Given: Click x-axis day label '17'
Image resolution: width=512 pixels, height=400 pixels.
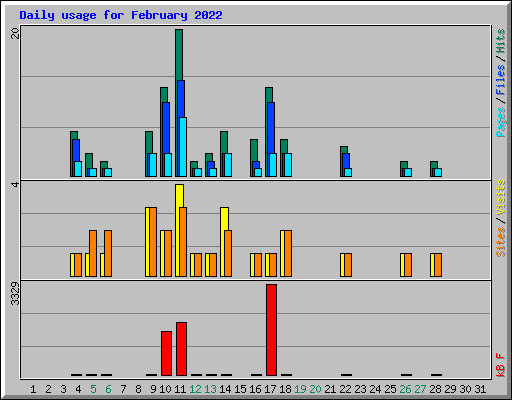Looking at the screenshot, I should pyautogui.click(x=270, y=389).
